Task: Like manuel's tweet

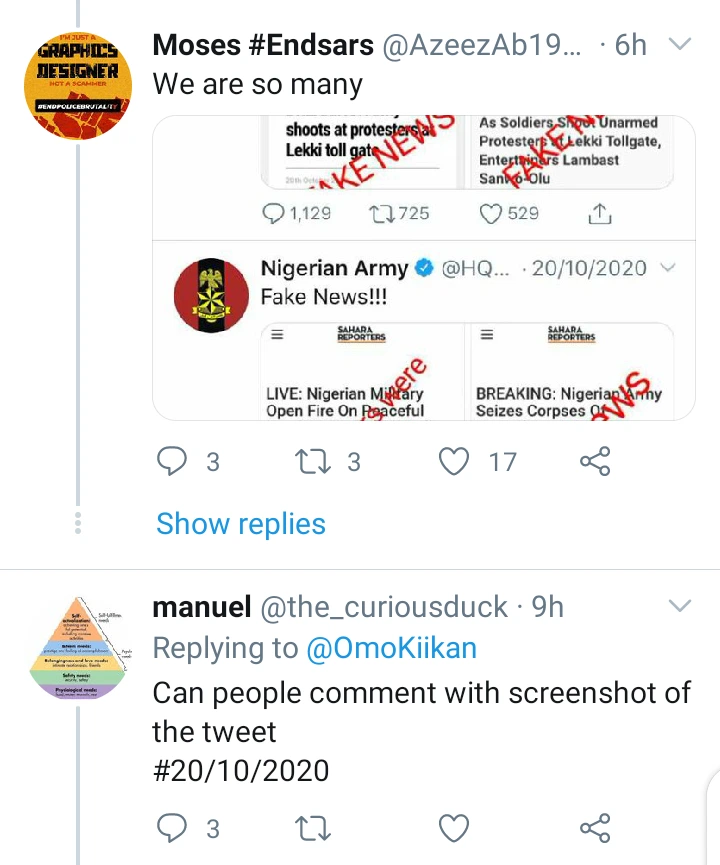Action: click(455, 828)
